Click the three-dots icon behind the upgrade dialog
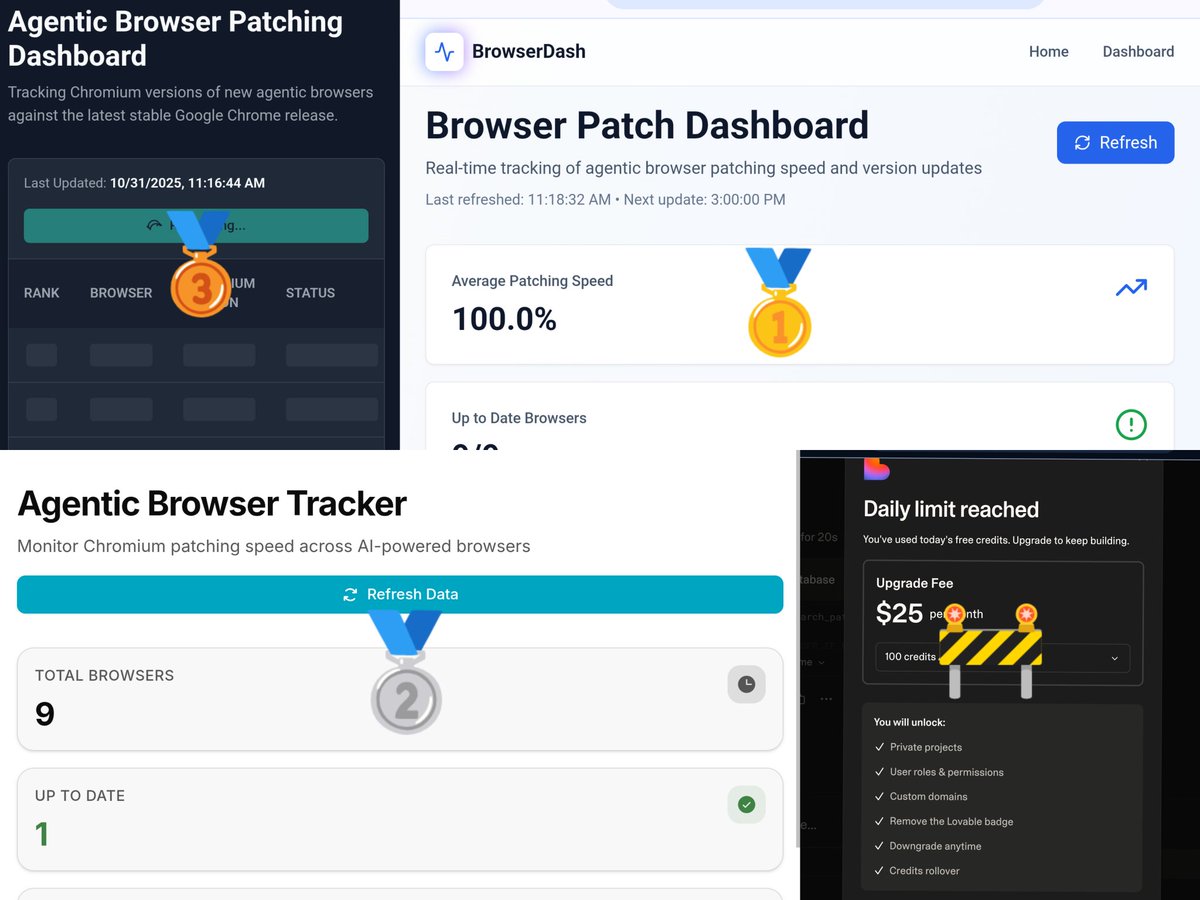Image resolution: width=1200 pixels, height=900 pixels. 826,698
